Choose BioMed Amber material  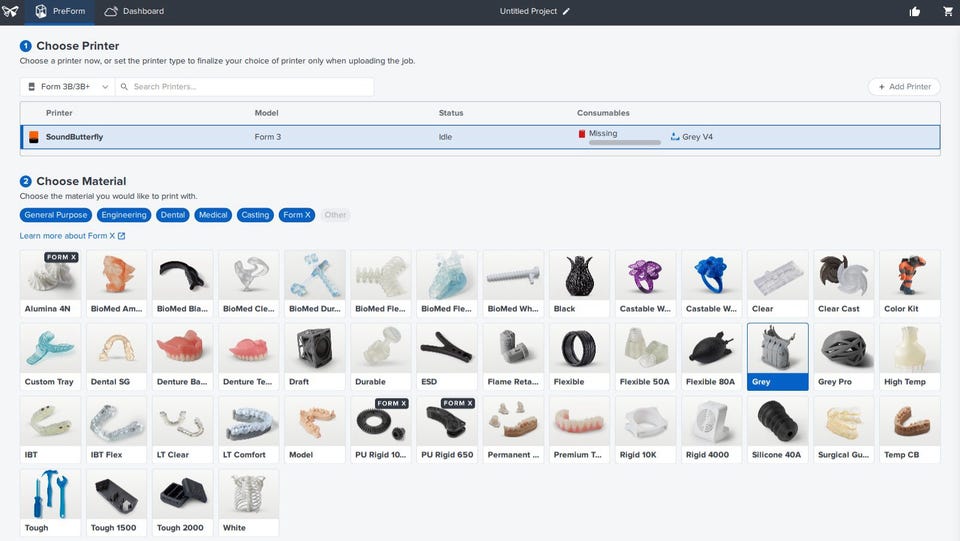[x=116, y=283]
